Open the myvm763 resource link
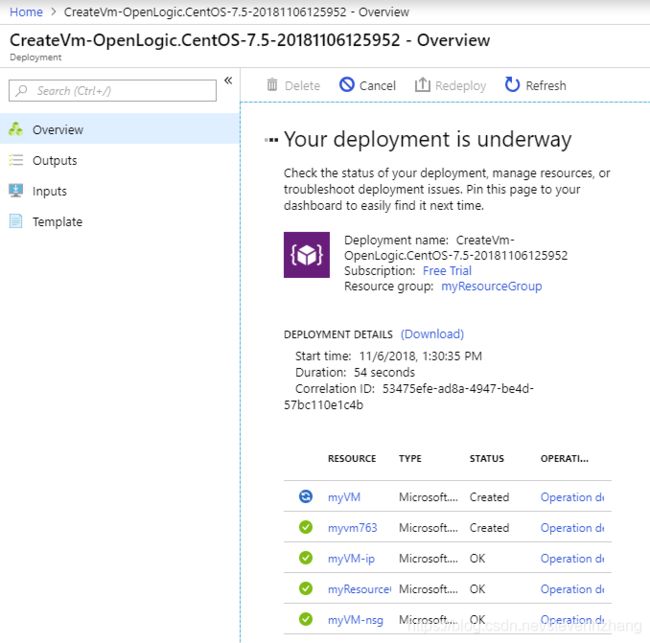The height and width of the screenshot is (643, 650). click(x=352, y=527)
